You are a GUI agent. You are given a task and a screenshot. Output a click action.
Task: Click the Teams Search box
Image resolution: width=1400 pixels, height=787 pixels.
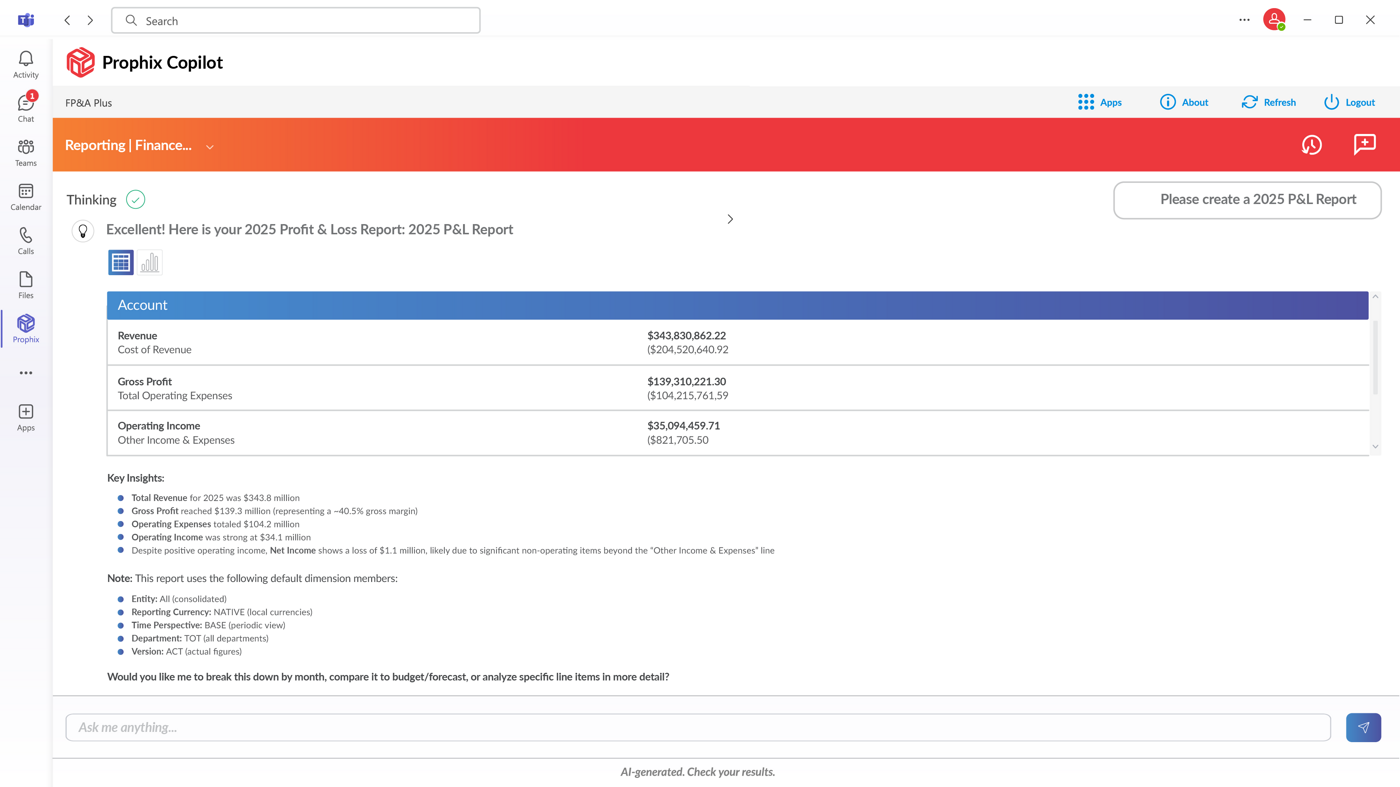(x=296, y=20)
